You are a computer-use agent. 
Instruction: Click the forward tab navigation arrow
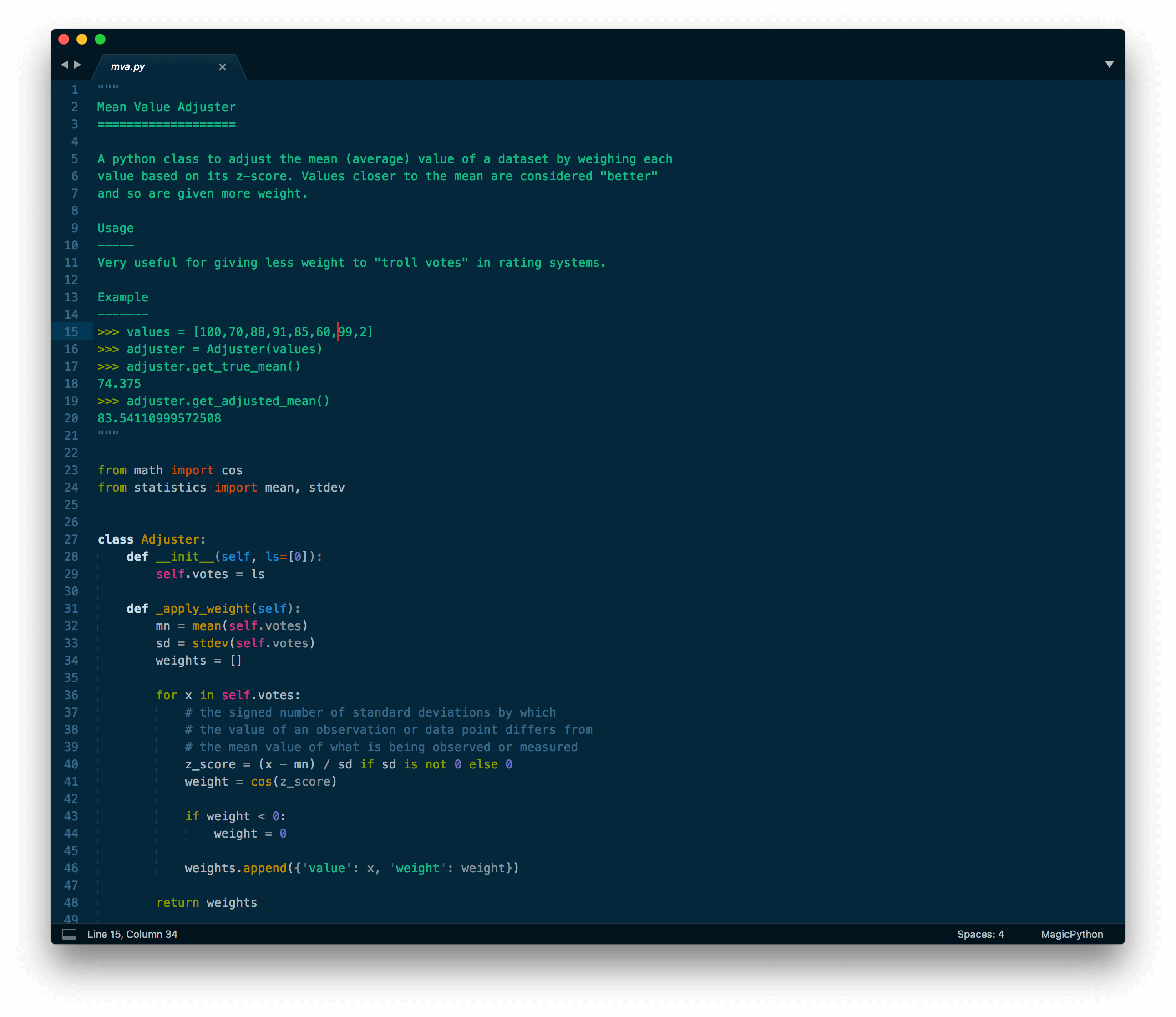78,65
